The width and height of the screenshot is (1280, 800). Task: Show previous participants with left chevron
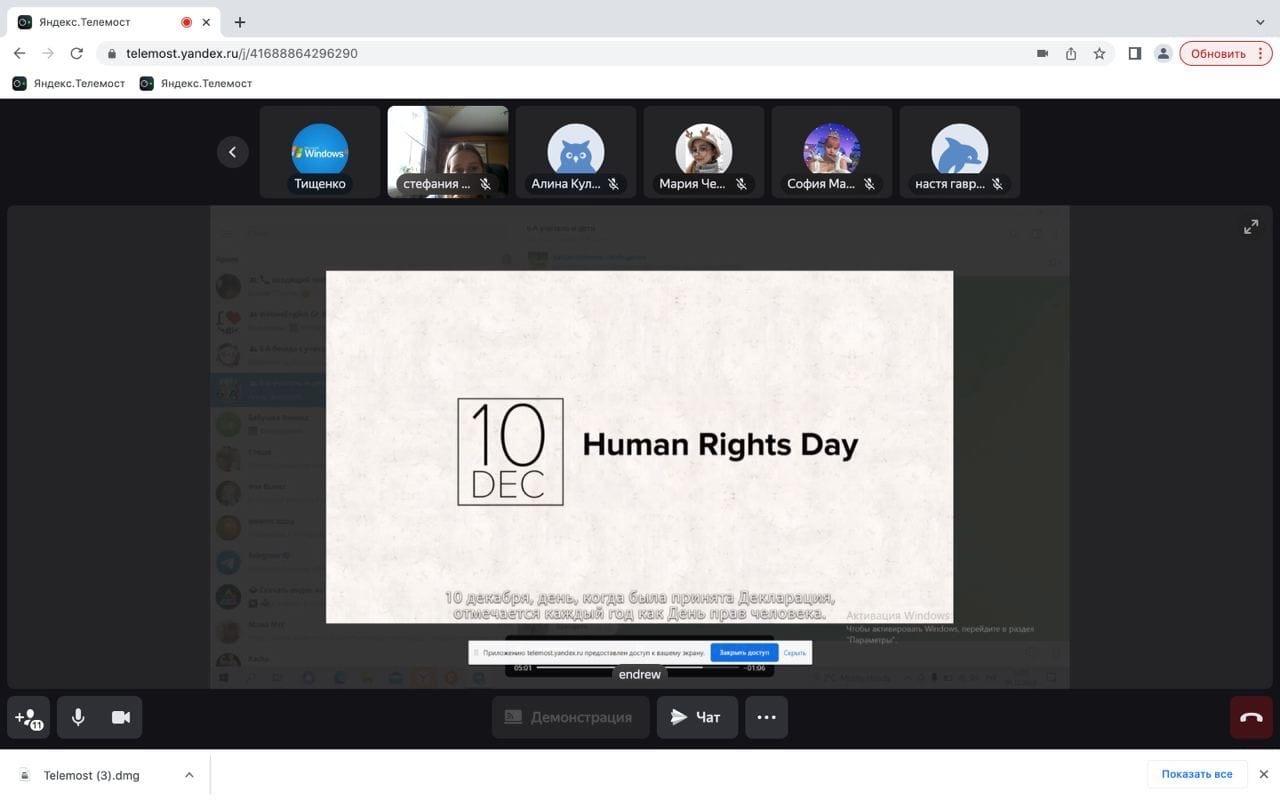click(232, 152)
